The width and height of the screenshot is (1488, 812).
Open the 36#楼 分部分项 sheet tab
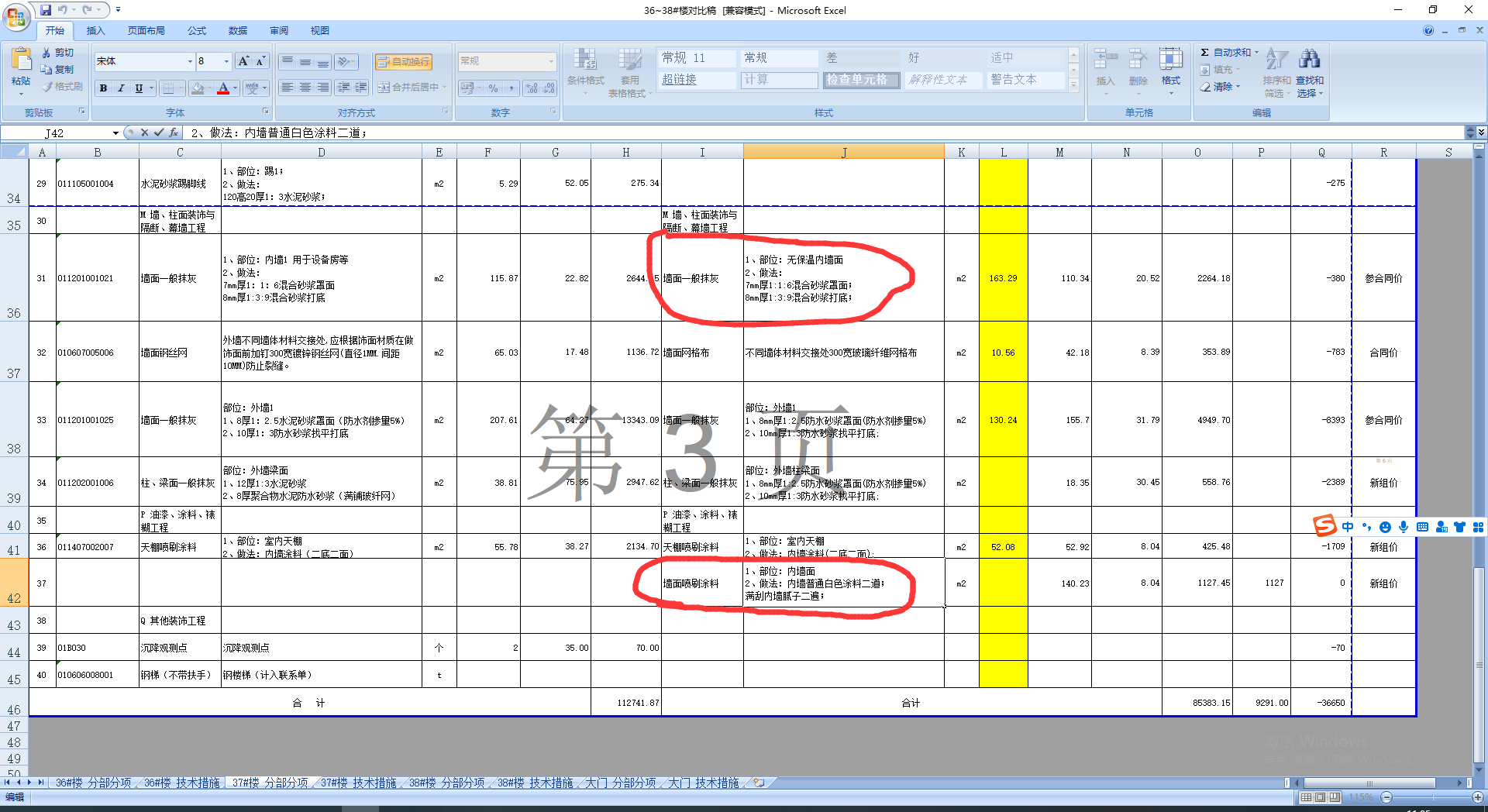tap(94, 783)
